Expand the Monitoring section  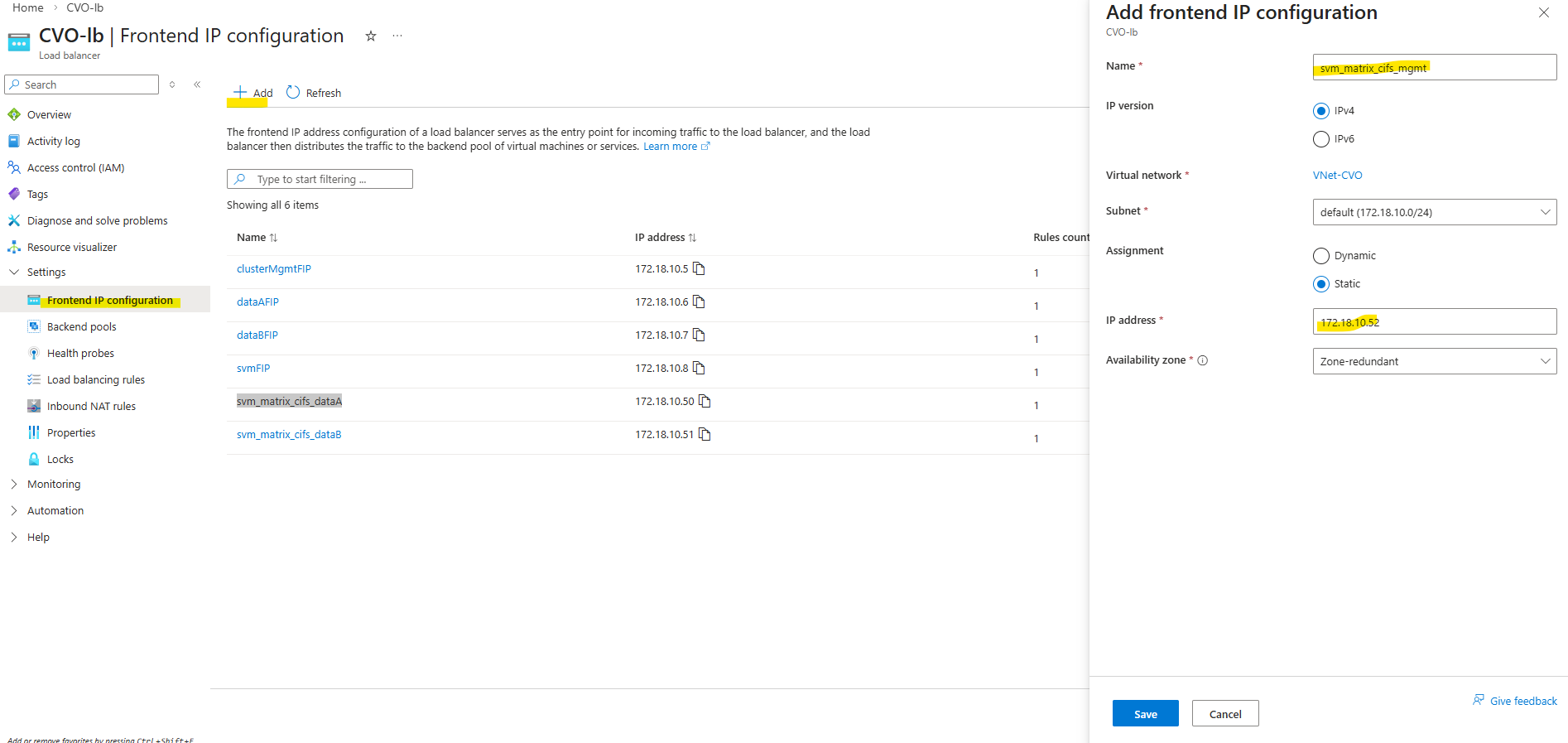coord(14,484)
